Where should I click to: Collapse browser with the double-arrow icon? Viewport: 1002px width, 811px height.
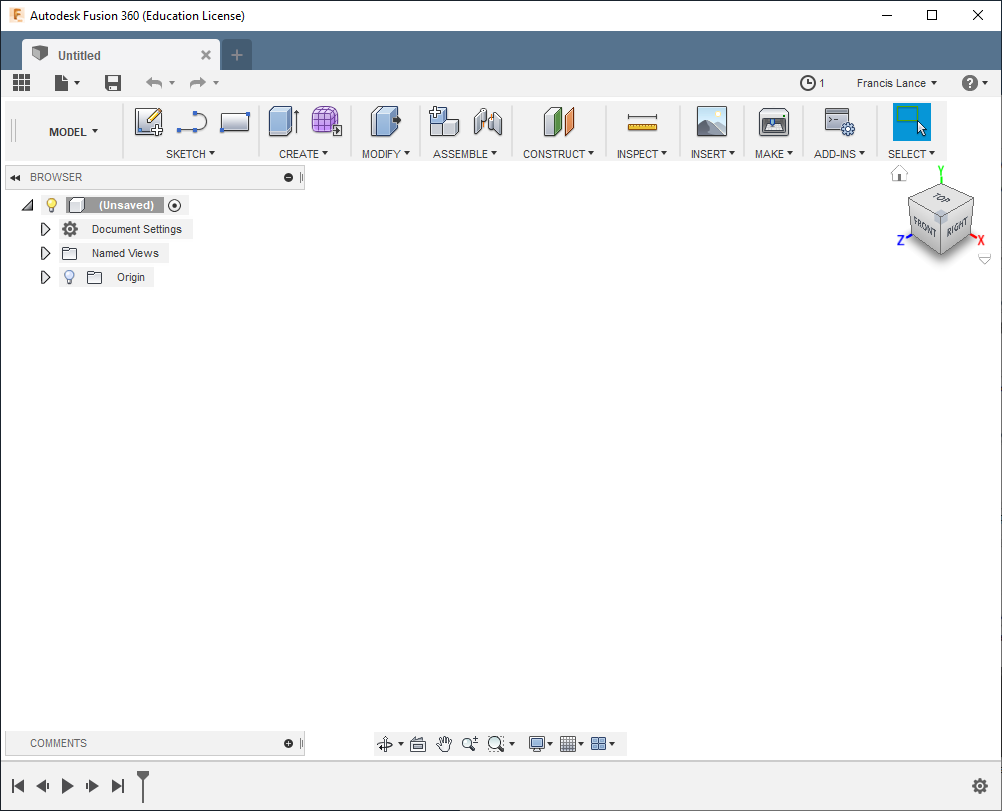[x=15, y=178]
